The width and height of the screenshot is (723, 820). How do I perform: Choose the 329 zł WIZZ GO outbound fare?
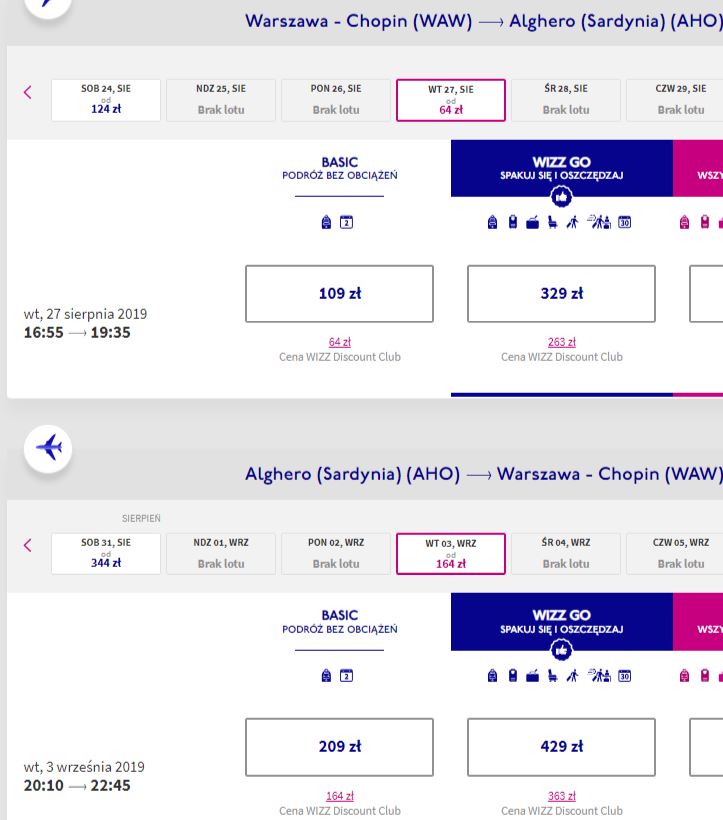tap(561, 293)
